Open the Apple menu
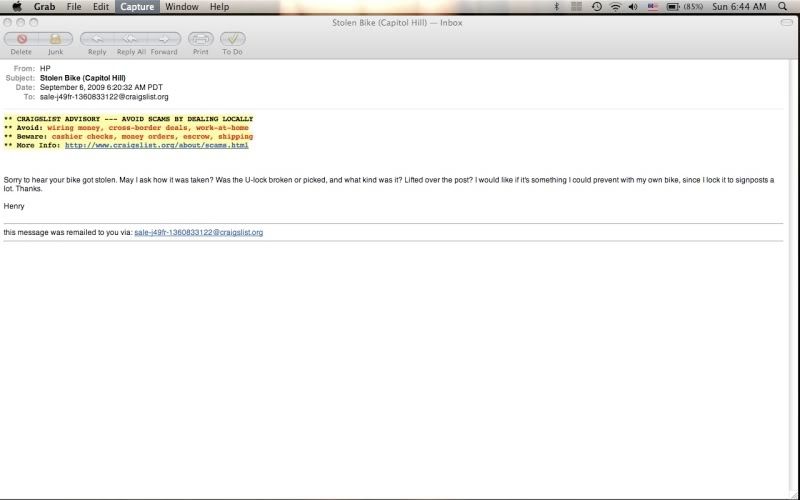800x500 pixels. 16,7
